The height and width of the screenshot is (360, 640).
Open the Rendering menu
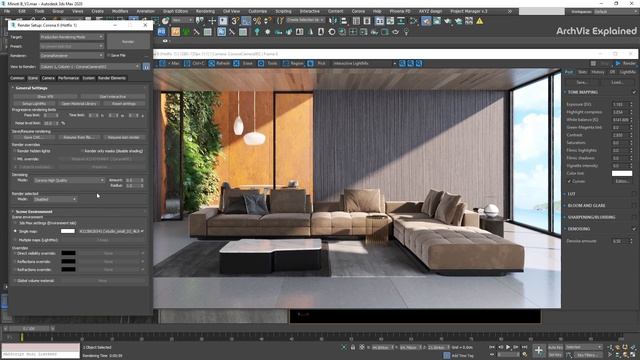pos(205,11)
